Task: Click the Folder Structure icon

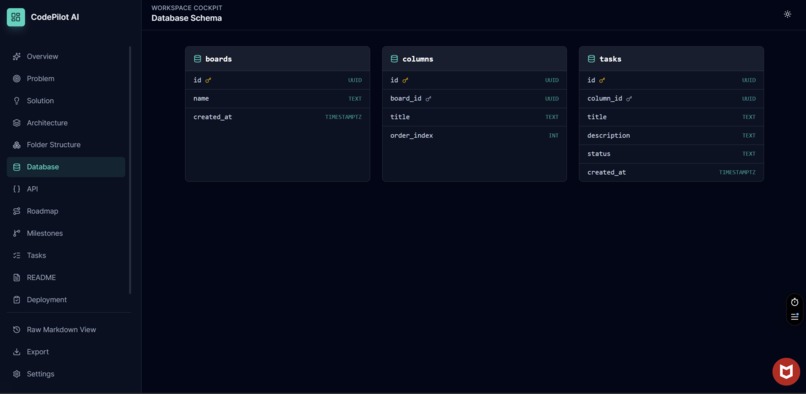Action: click(x=16, y=145)
